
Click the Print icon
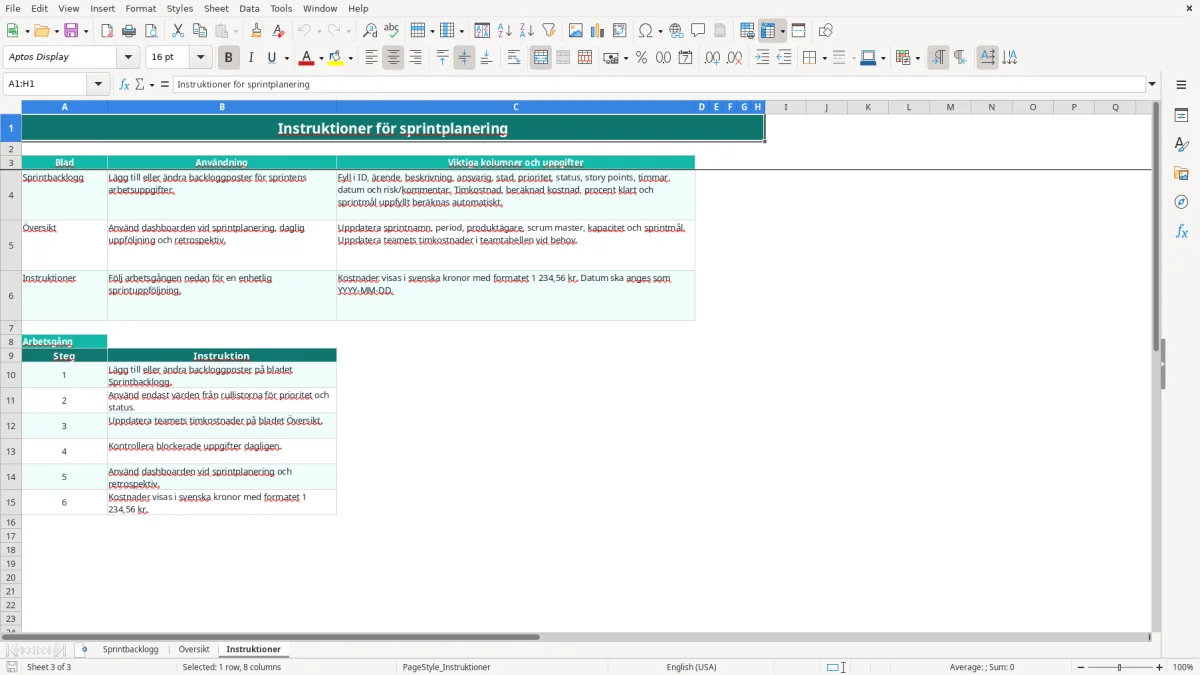(129, 31)
